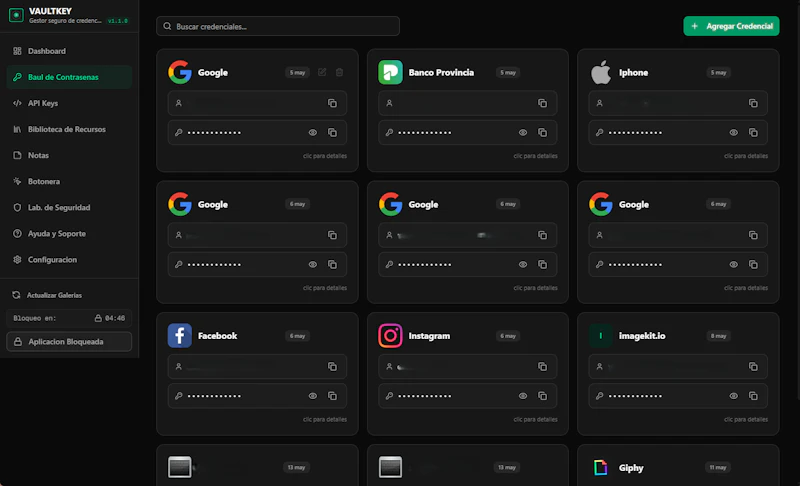Image resolution: width=800 pixels, height=486 pixels.
Task: Click 'clic para detalles' on the Iphone card
Action: coord(746,156)
